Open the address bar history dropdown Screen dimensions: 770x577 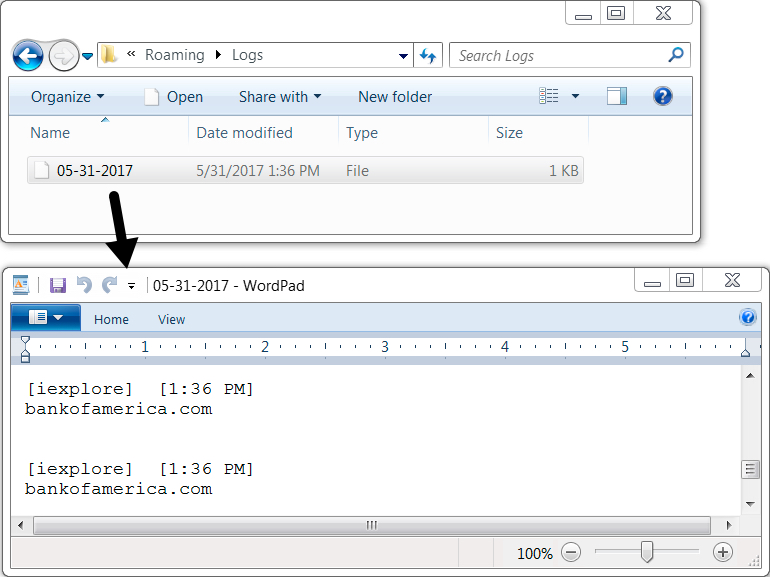click(x=403, y=56)
